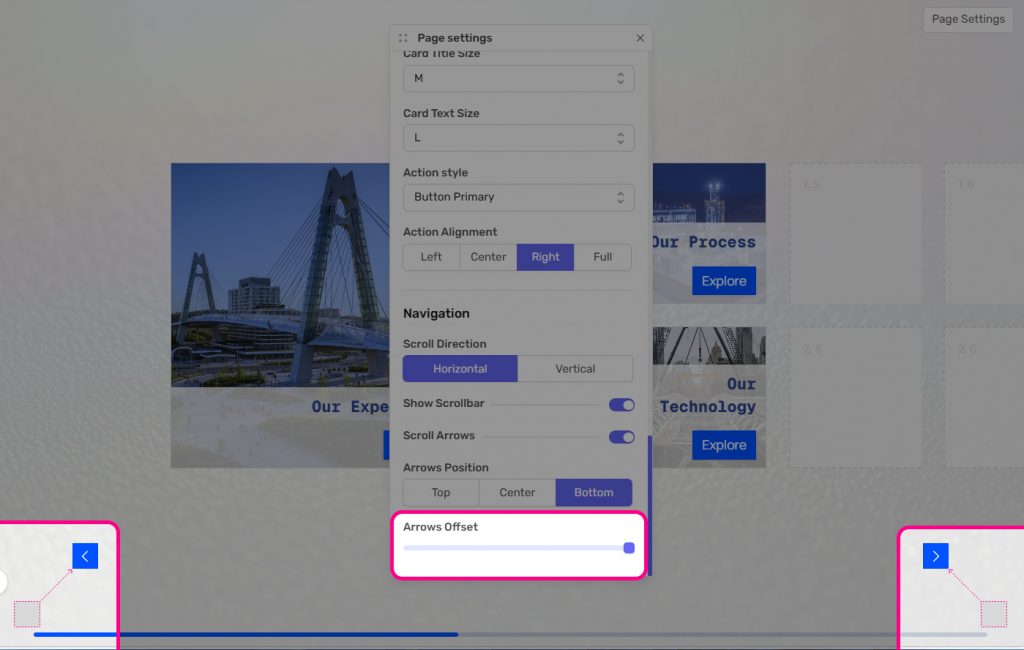The image size is (1024, 650).
Task: Select Center action alignment
Action: point(488,257)
